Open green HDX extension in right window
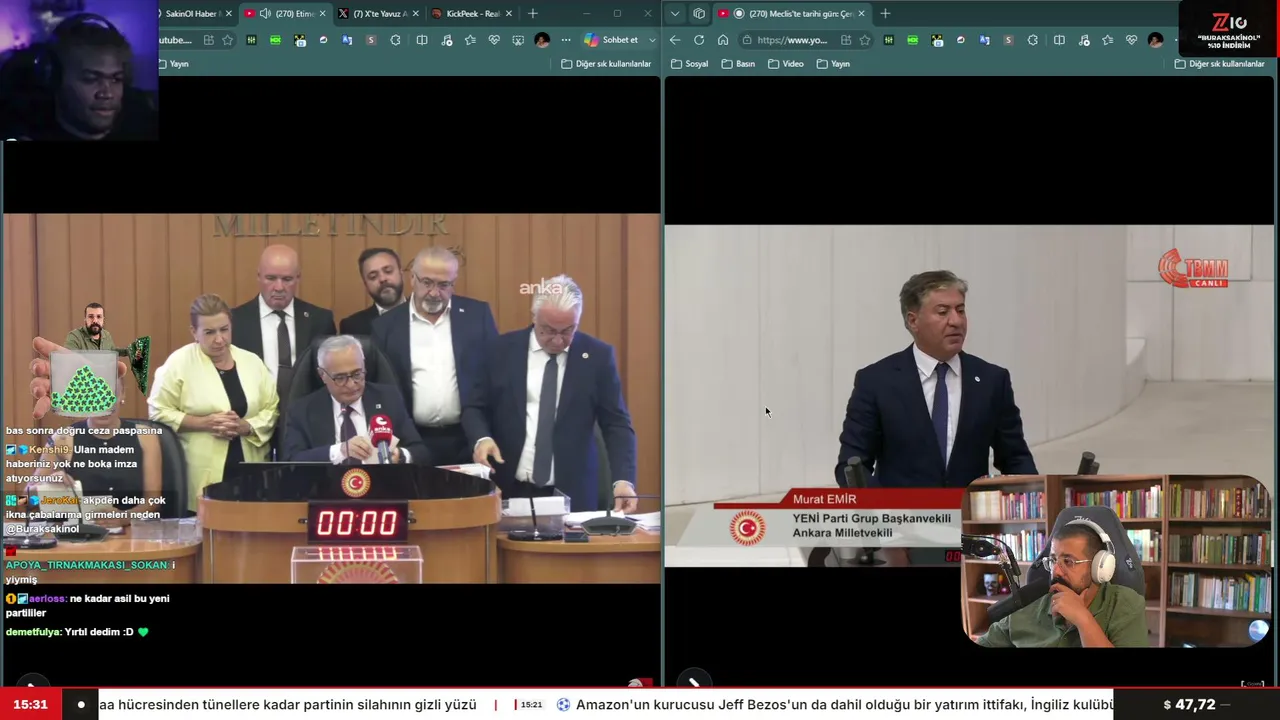The image size is (1280, 720). [x=913, y=40]
